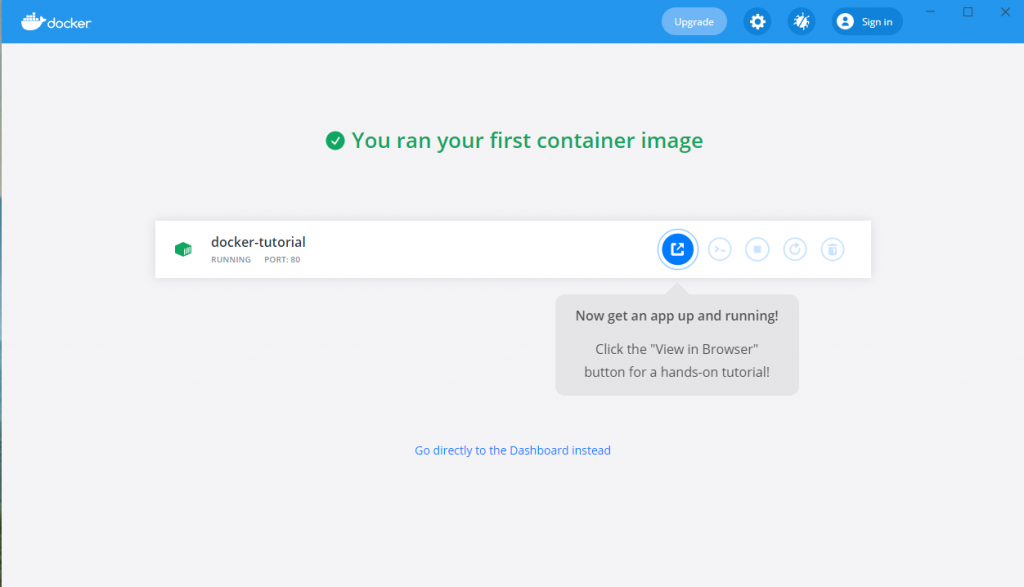Click the Upgrade button
Screen dimensions: 1024x587
694,22
